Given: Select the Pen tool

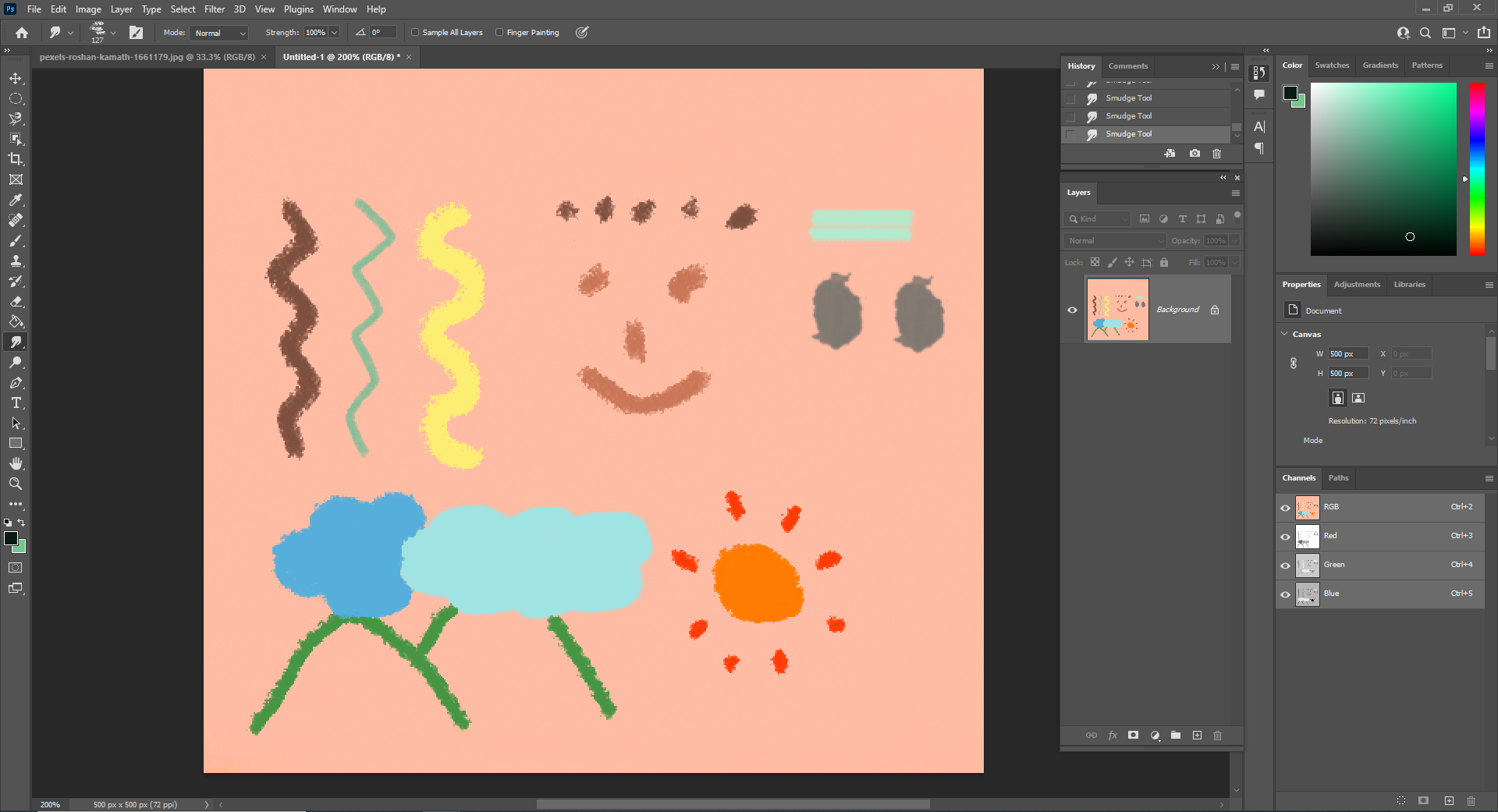Looking at the screenshot, I should (16, 382).
